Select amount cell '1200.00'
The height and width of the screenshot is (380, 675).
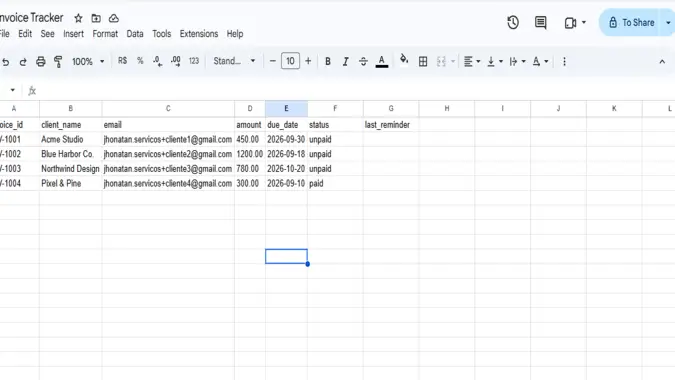250,154
